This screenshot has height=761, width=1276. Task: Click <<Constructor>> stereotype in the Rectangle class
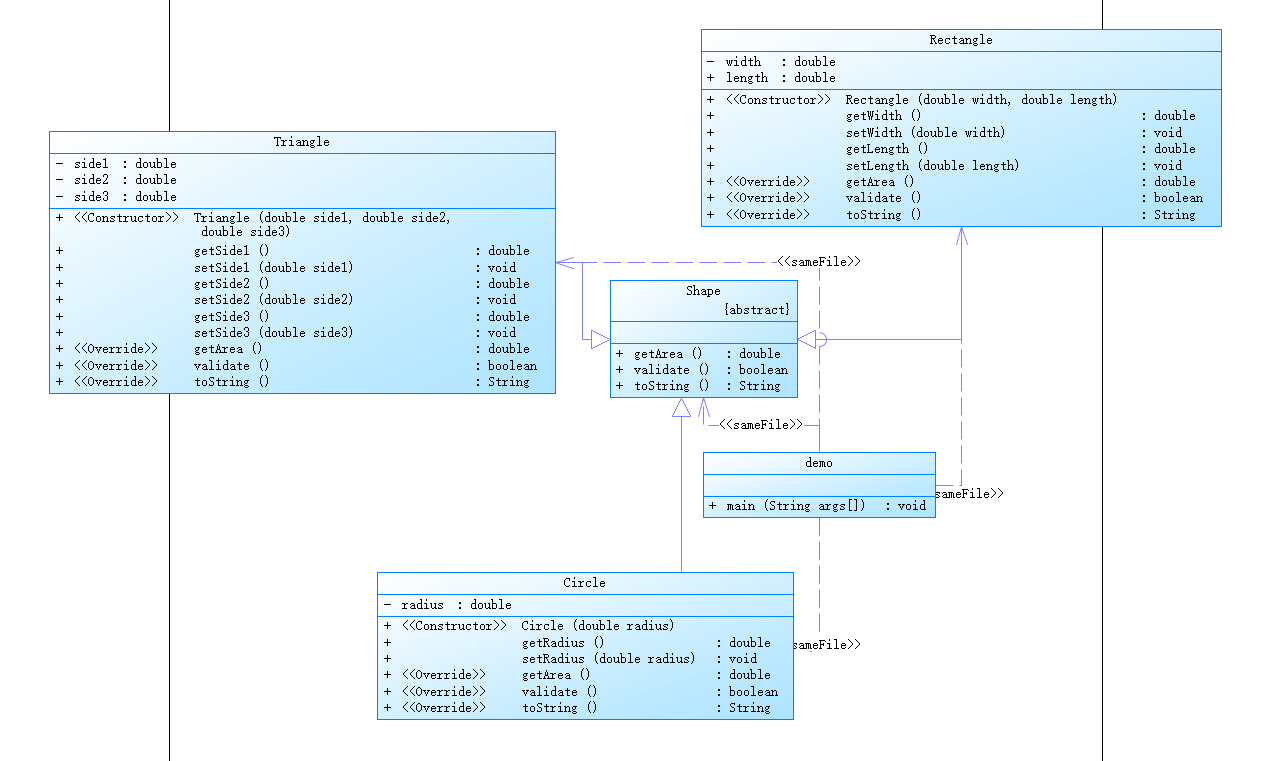[x=778, y=100]
